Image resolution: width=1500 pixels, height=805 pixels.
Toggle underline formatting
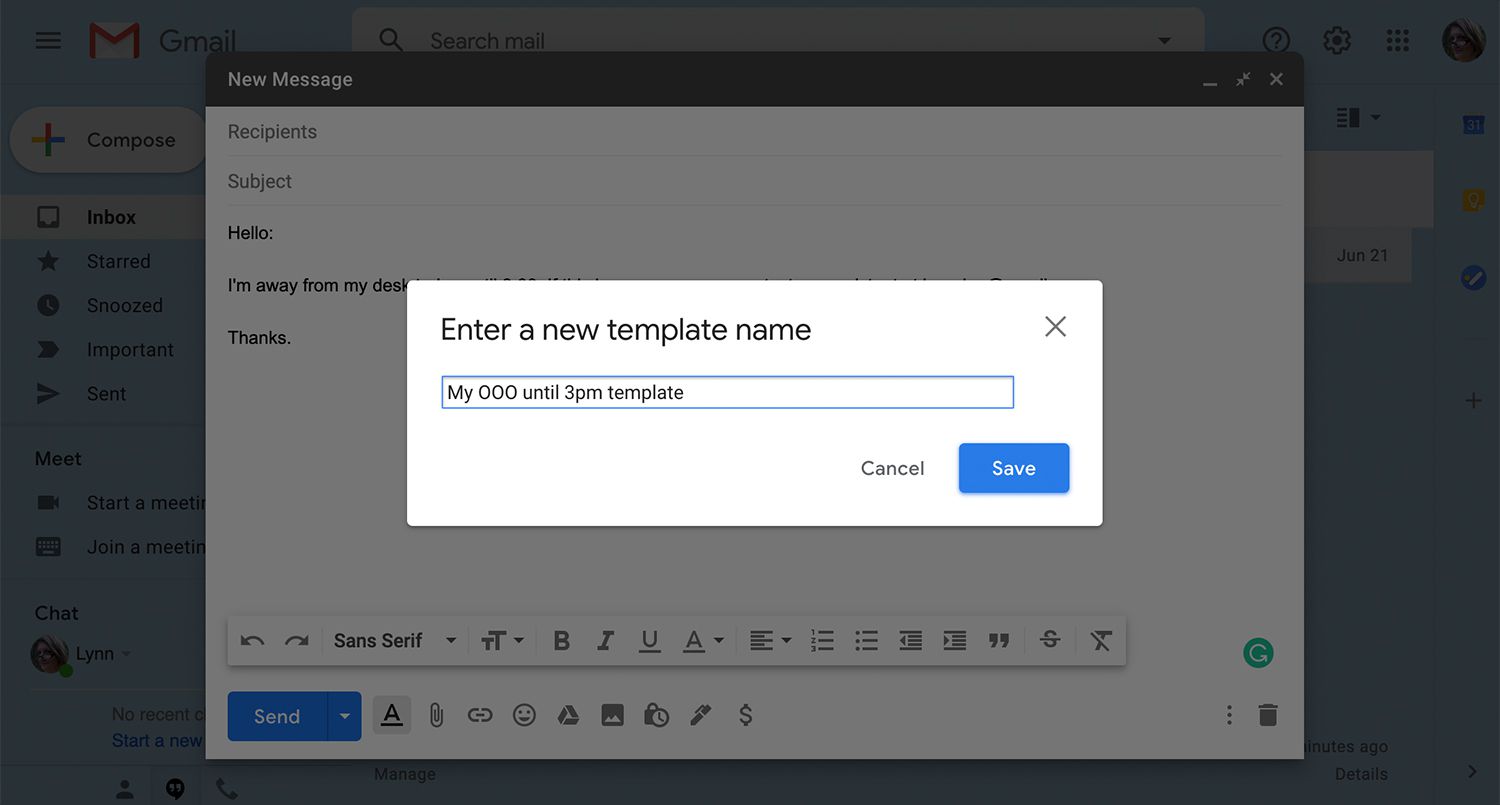pos(650,641)
